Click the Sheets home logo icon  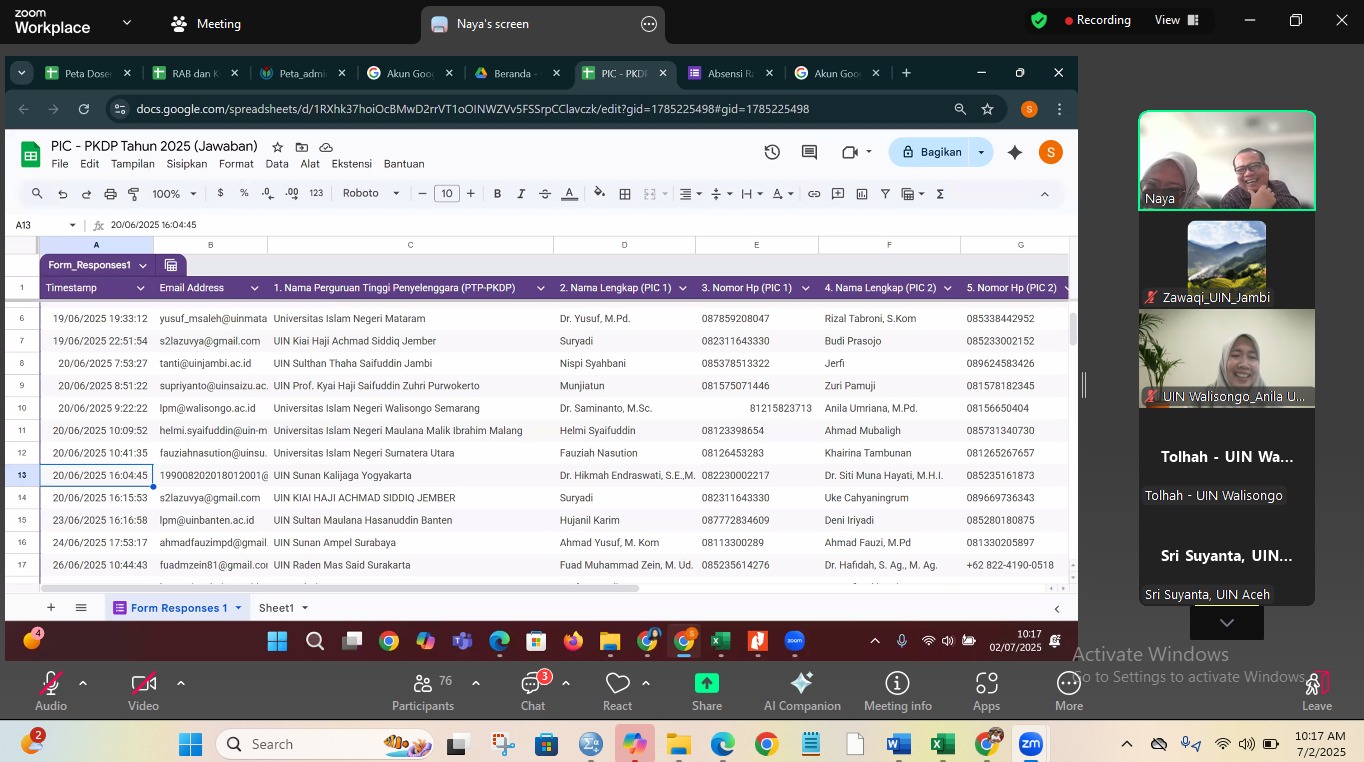coord(31,154)
